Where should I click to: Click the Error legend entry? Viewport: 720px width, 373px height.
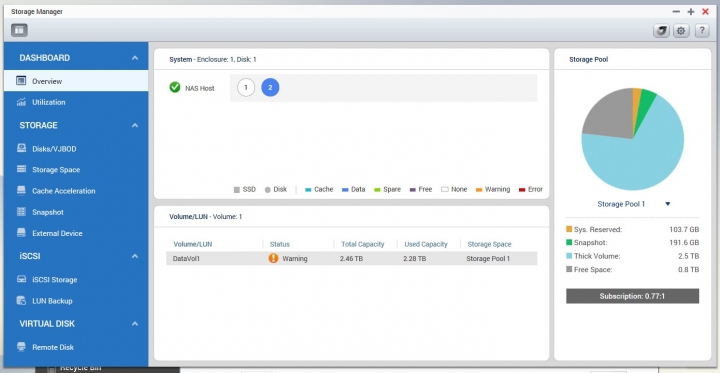tap(531, 189)
